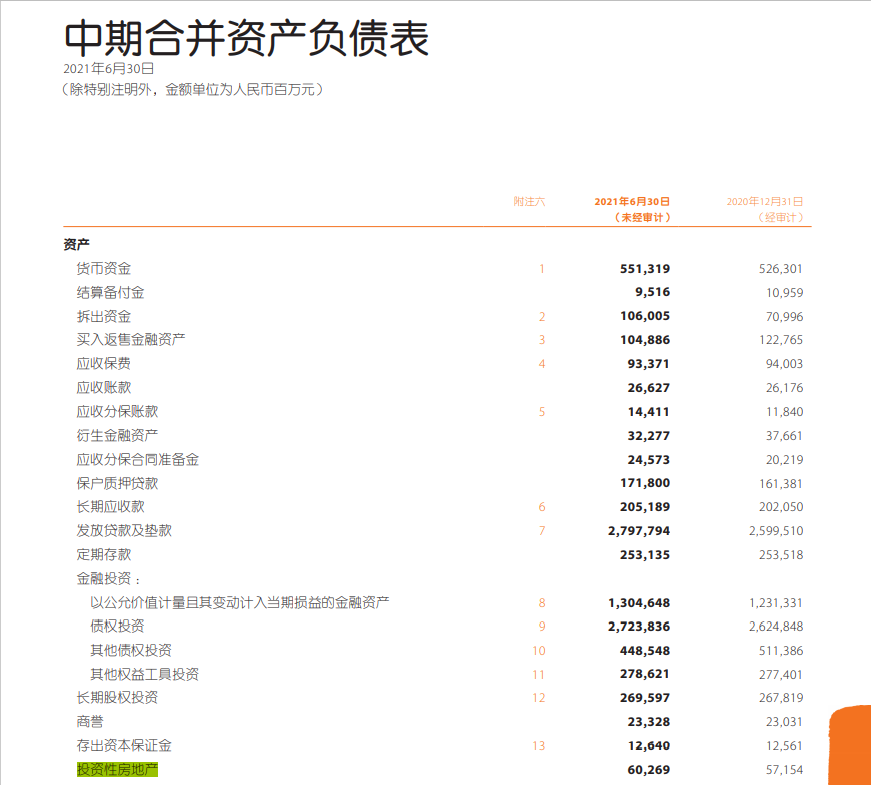Click note number 7 for 发放贷款及垫款
871x785 pixels.
point(542,531)
